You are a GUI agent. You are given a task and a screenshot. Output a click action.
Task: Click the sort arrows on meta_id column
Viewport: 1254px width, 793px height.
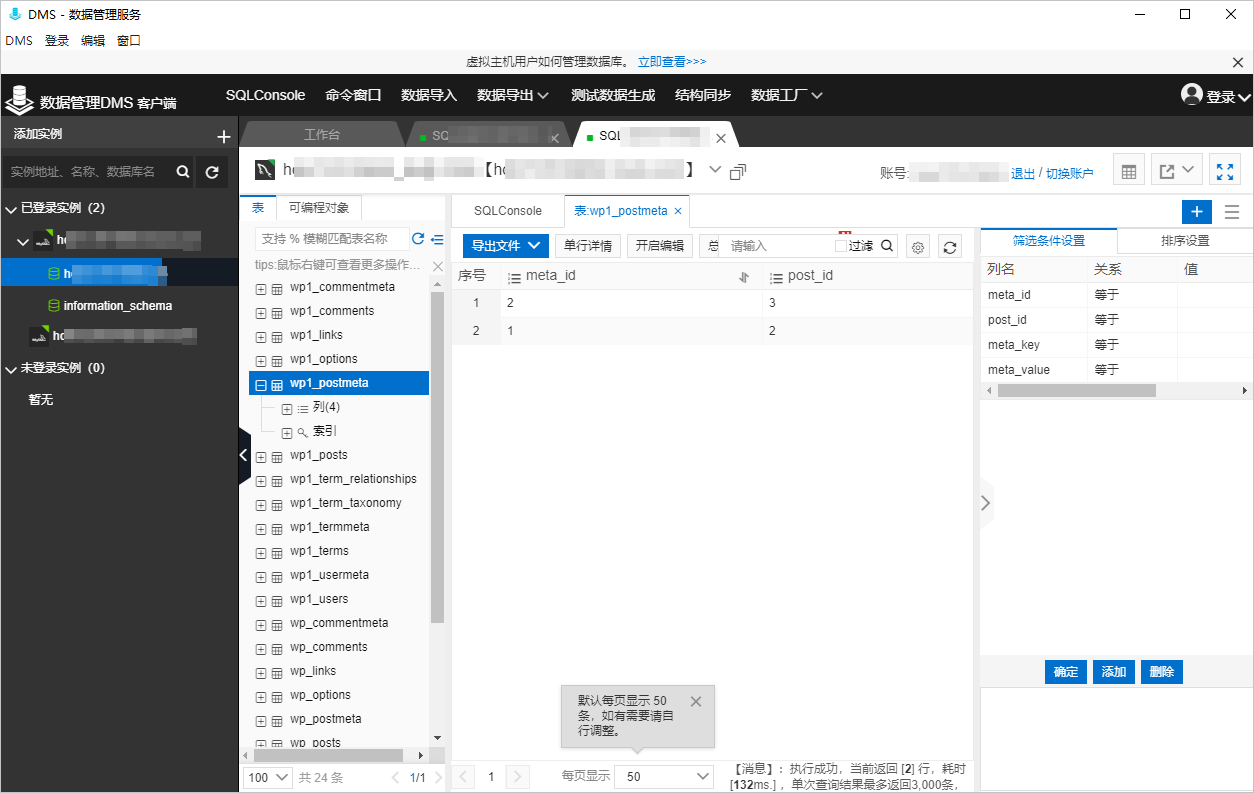(743, 277)
